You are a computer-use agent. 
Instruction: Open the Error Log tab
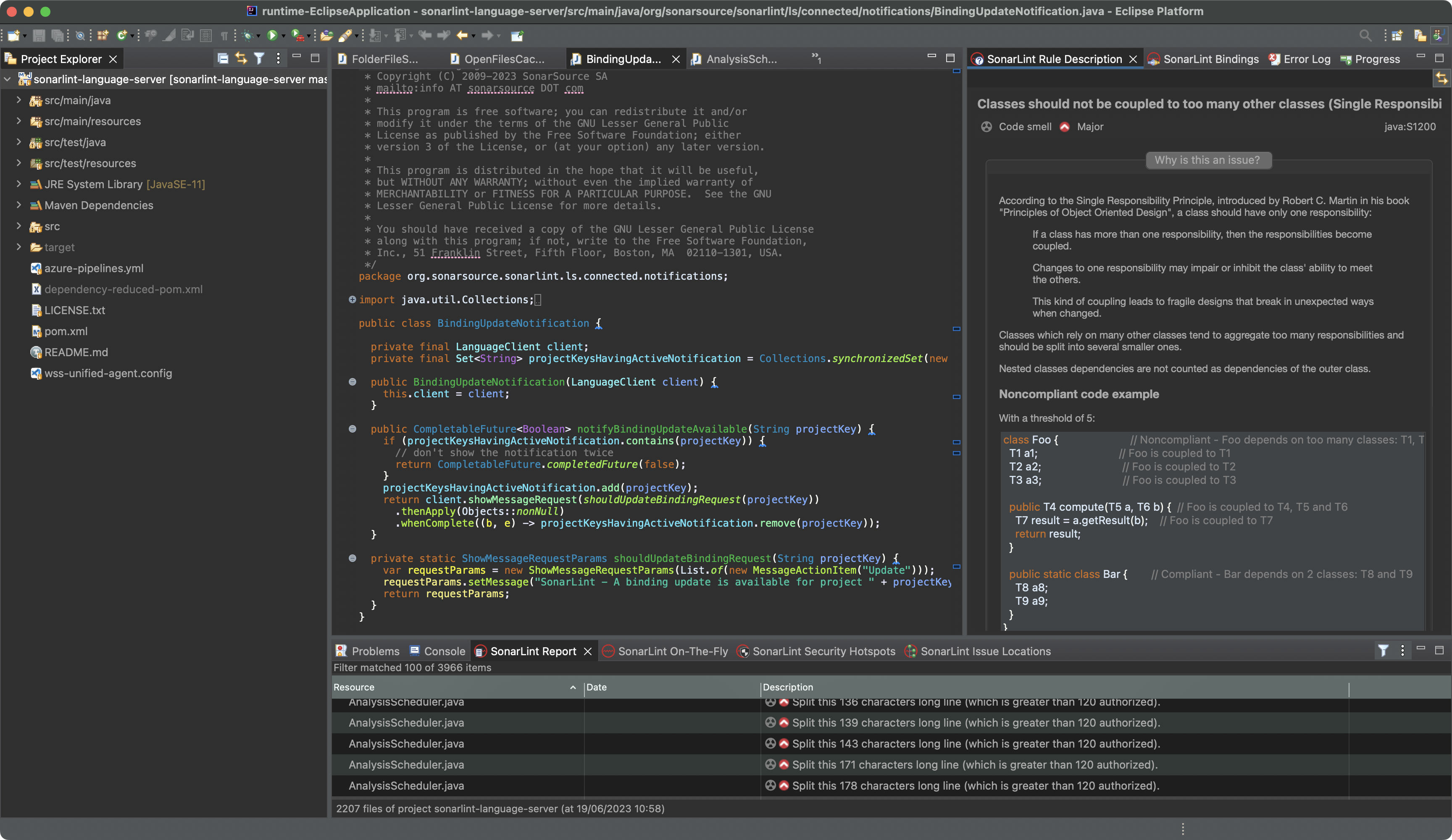(1300, 59)
